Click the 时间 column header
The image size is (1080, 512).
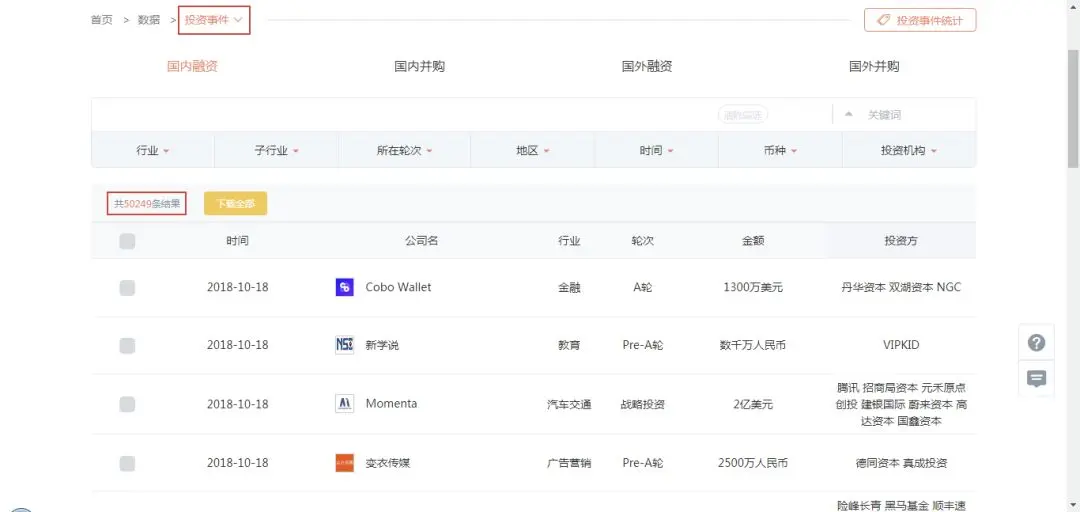point(238,241)
